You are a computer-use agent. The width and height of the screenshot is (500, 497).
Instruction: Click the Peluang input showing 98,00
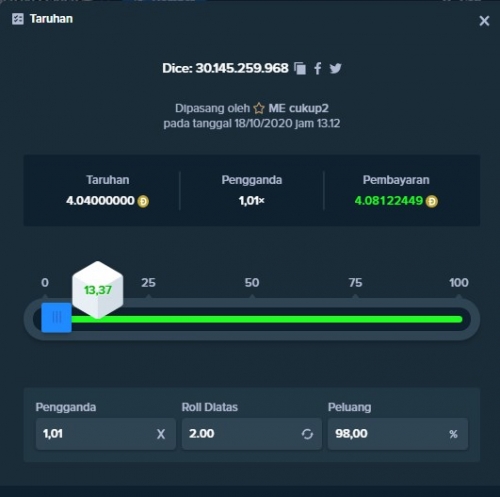pyautogui.click(x=398, y=434)
